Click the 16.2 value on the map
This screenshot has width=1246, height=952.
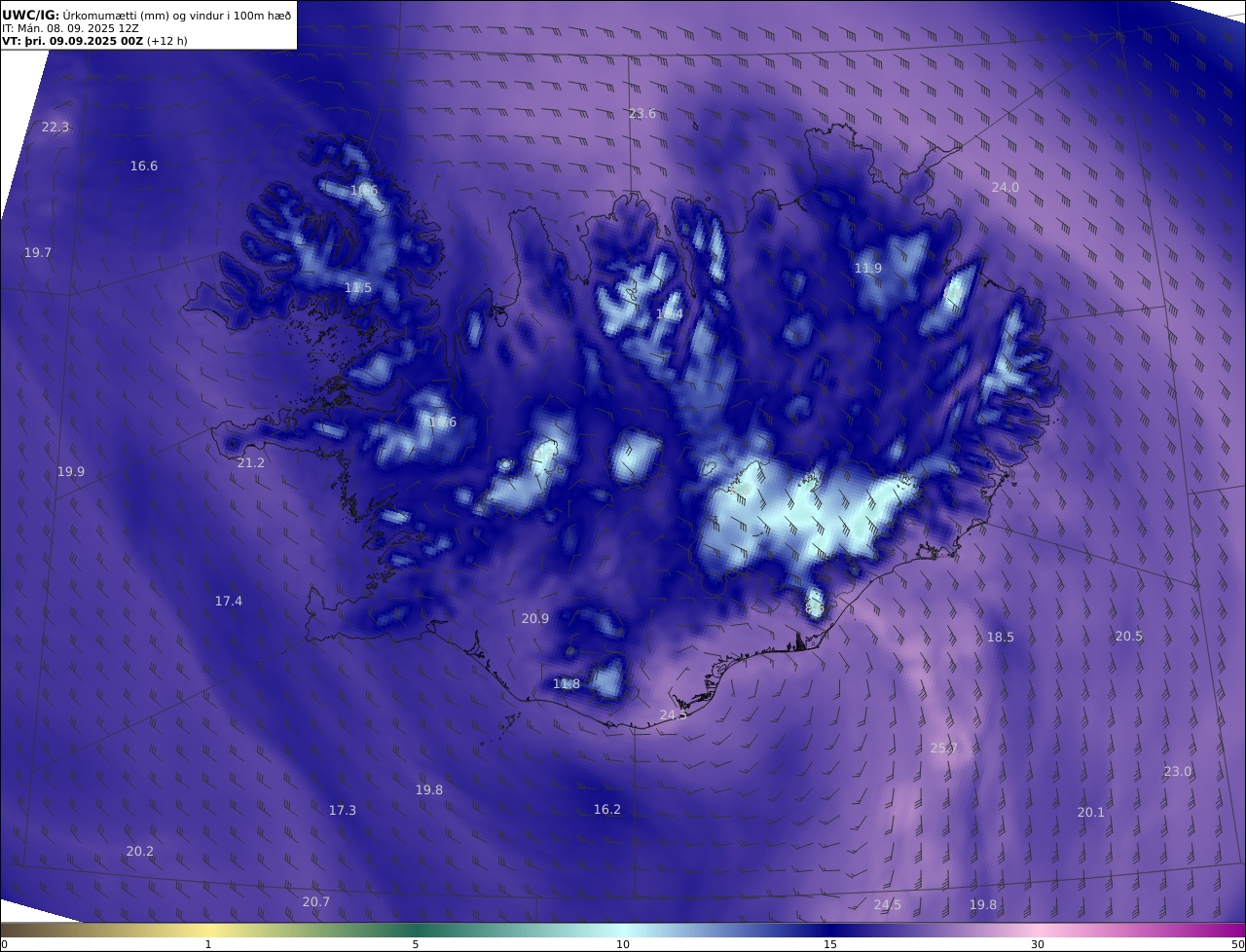(x=607, y=809)
